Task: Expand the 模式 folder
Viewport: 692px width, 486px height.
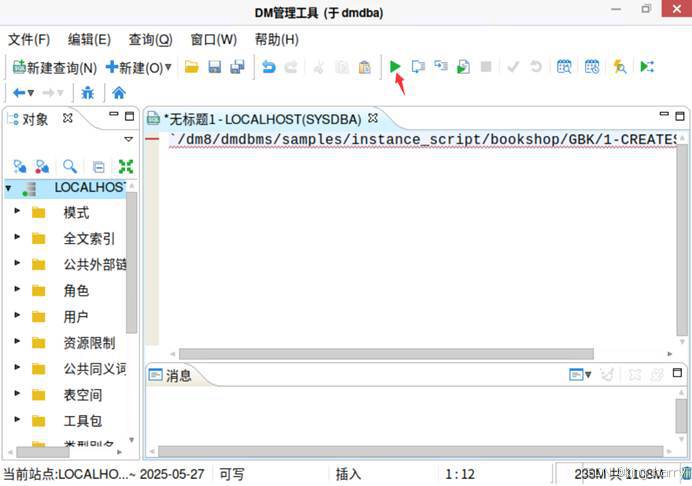Action: [17, 211]
